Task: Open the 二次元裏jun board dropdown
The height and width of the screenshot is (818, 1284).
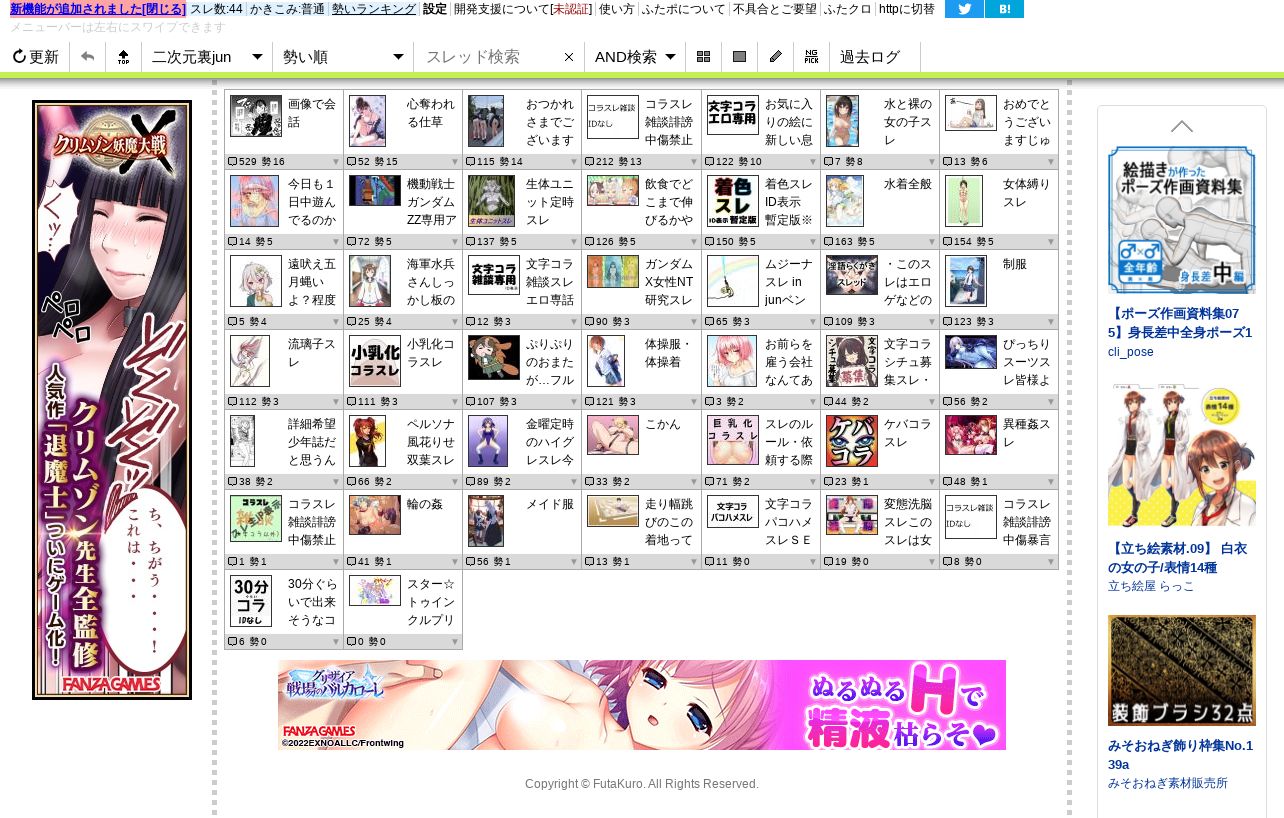Action: (207, 57)
